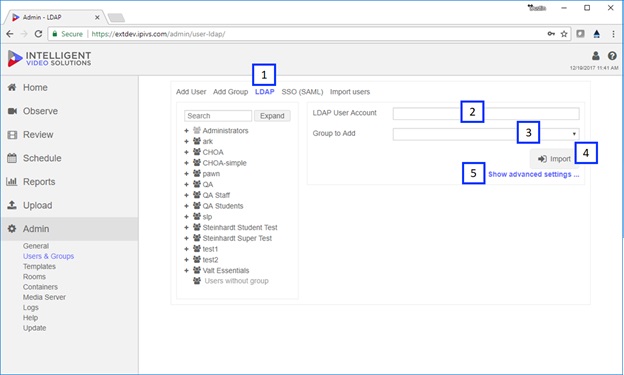Screen dimensions: 624x375
Task: Open Chrome three-dot menu
Action: [613, 34]
